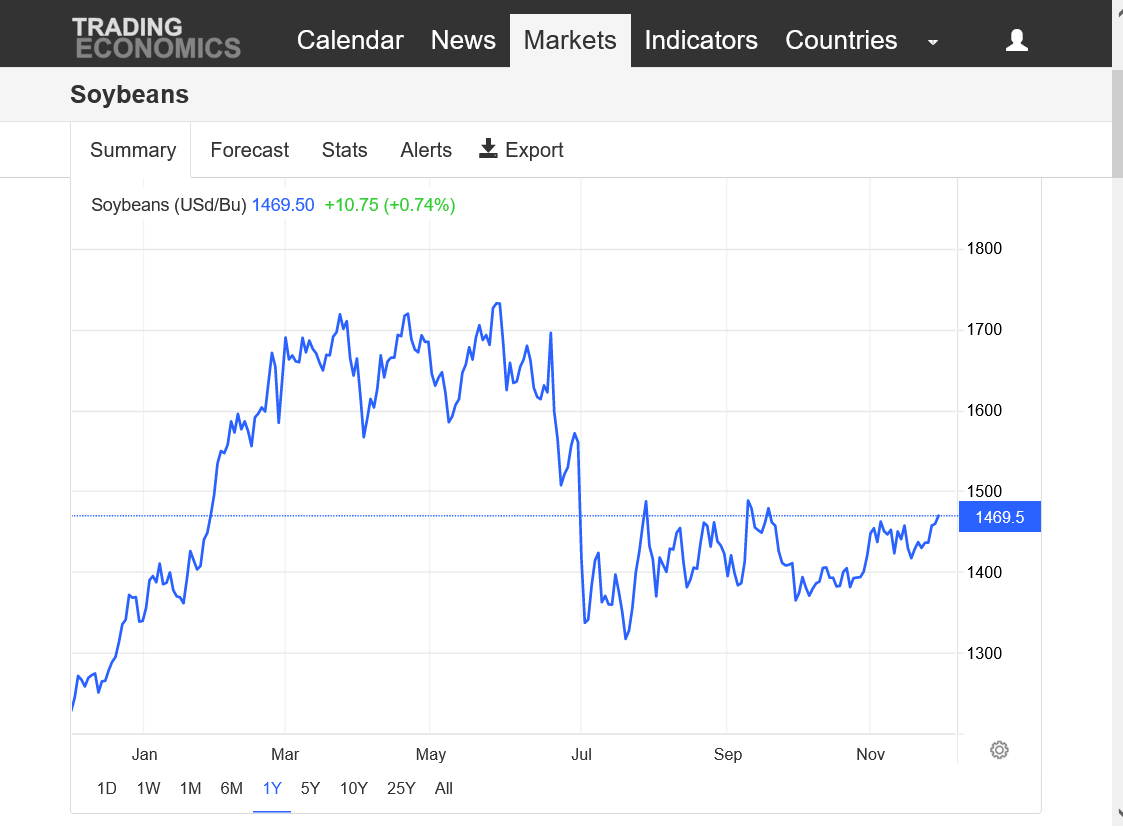The width and height of the screenshot is (1123, 834).
Task: Open the Indicators menu
Action: pyautogui.click(x=700, y=40)
